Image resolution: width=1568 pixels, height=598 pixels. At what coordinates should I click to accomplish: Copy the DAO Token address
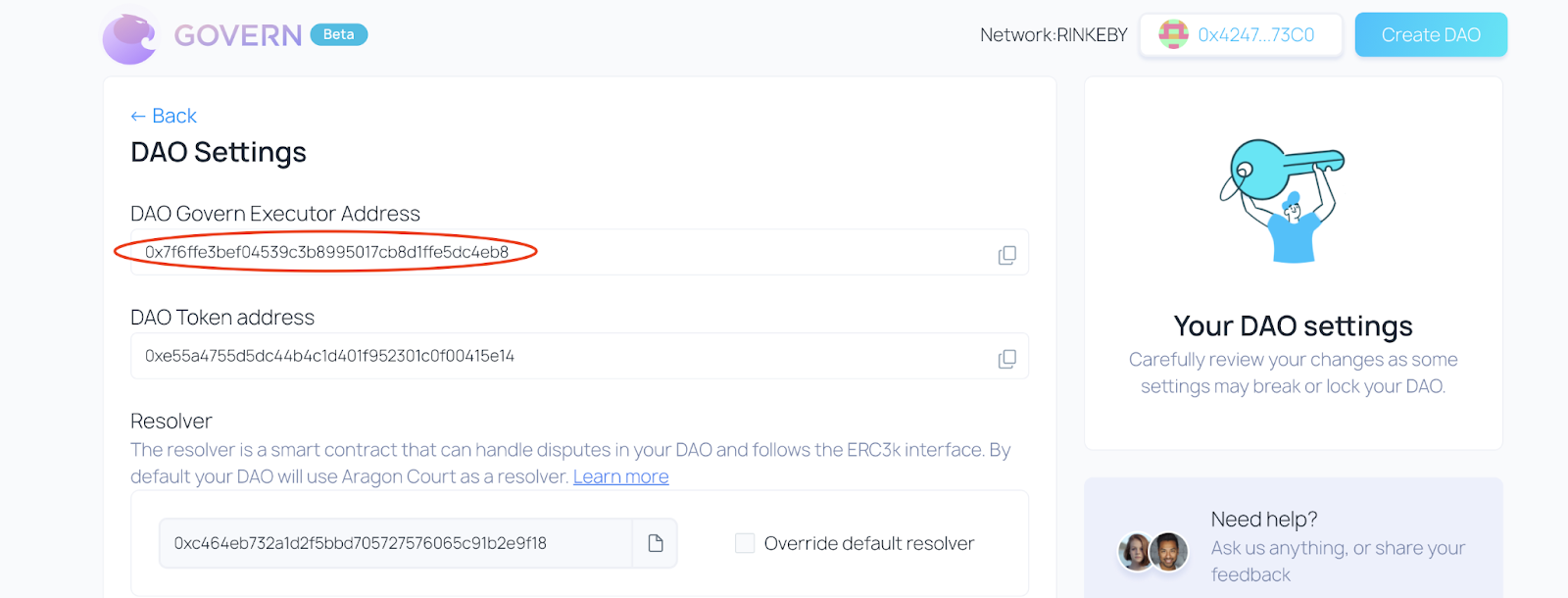tap(1006, 359)
